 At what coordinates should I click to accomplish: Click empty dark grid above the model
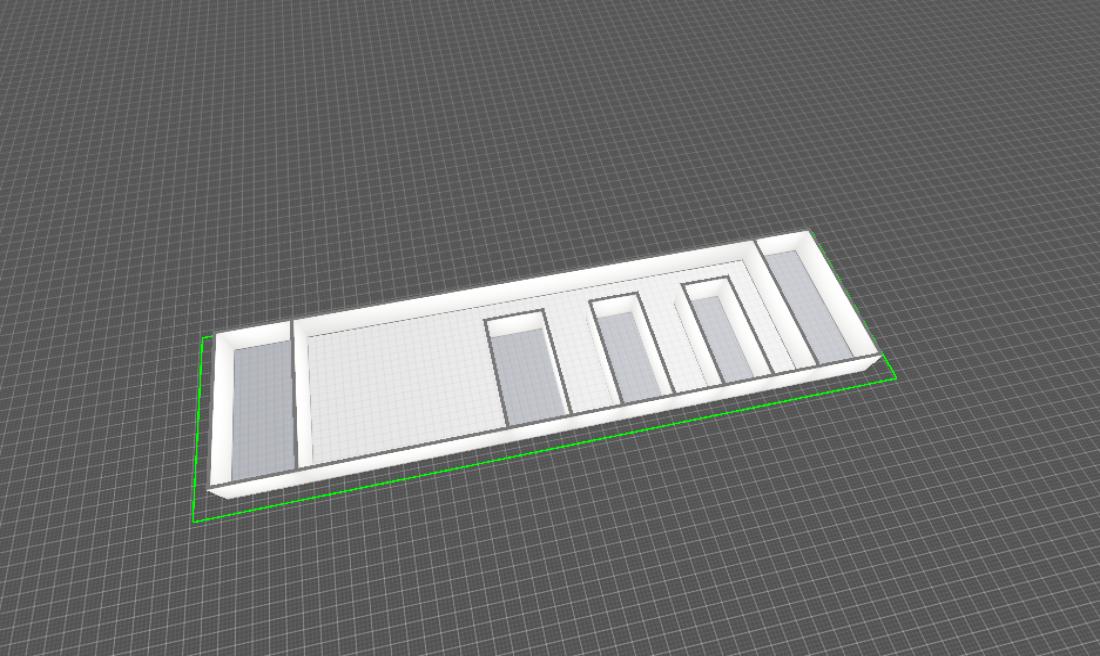[500, 120]
